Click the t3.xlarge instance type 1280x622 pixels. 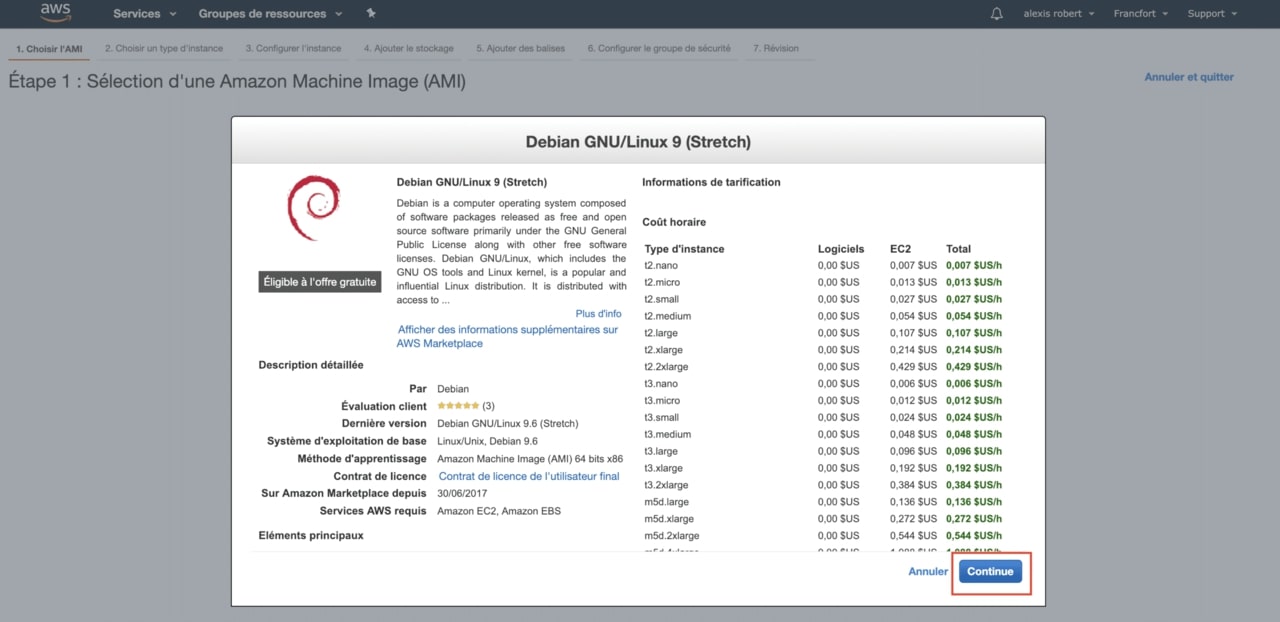coord(664,469)
